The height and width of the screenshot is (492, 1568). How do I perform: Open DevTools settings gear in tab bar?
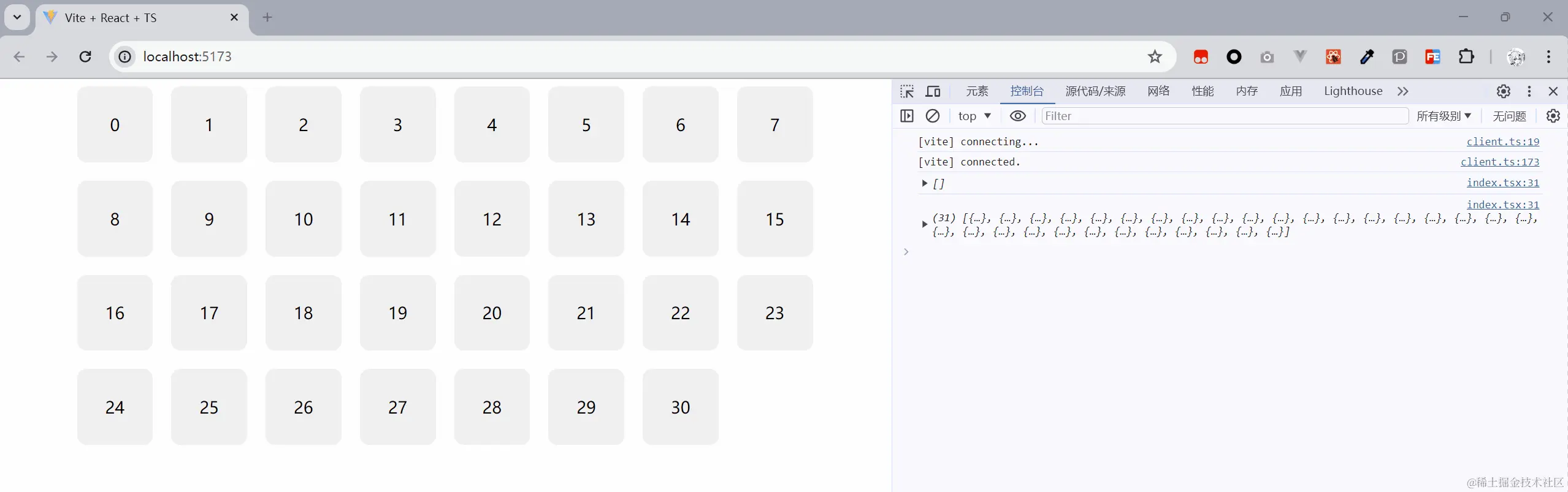(x=1503, y=91)
